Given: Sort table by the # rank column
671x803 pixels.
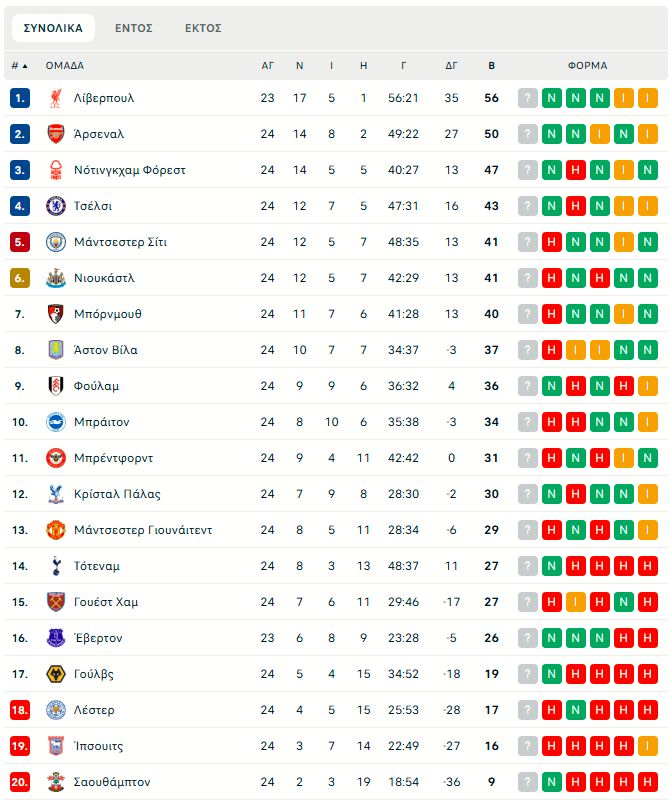Looking at the screenshot, I should [19, 66].
